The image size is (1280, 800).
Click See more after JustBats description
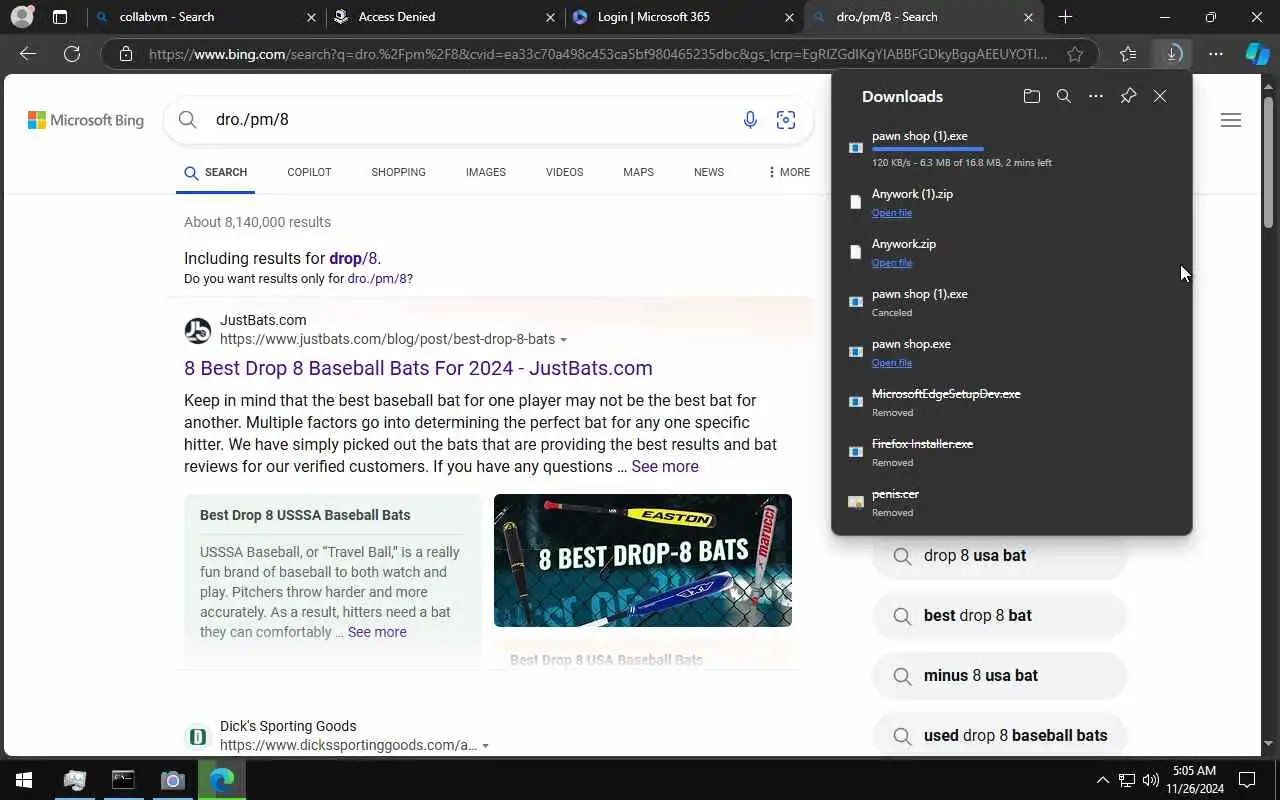coord(665,466)
